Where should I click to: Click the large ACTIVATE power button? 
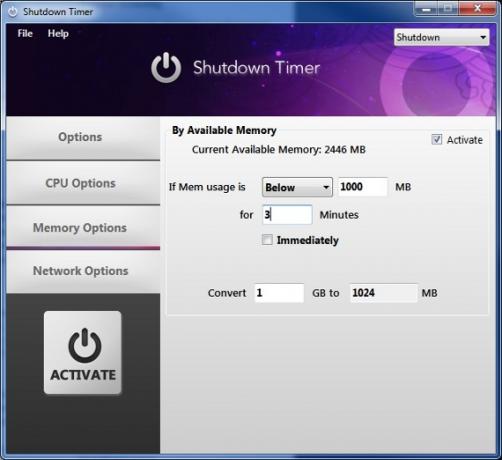tap(83, 353)
